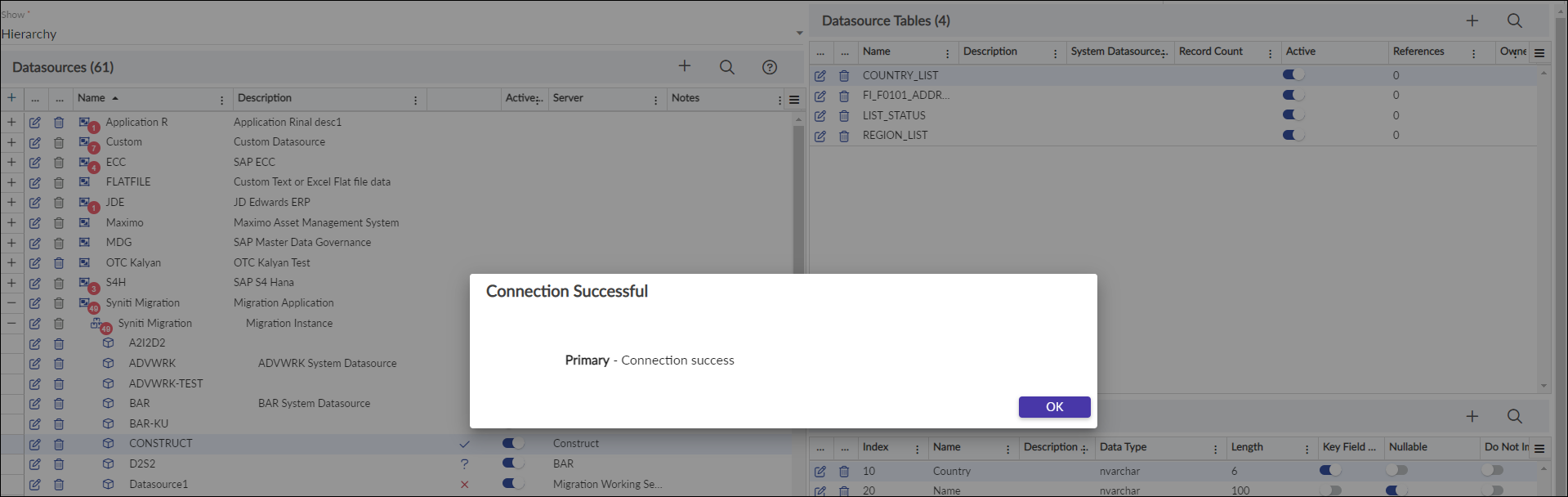Open Datasources grid menu hamburger icon

pyautogui.click(x=794, y=100)
